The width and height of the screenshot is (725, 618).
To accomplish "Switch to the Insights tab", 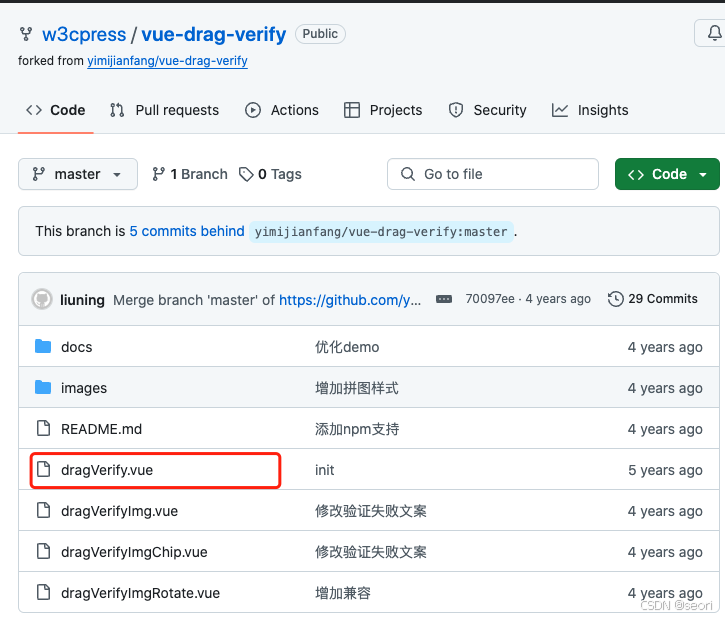I will coord(590,110).
